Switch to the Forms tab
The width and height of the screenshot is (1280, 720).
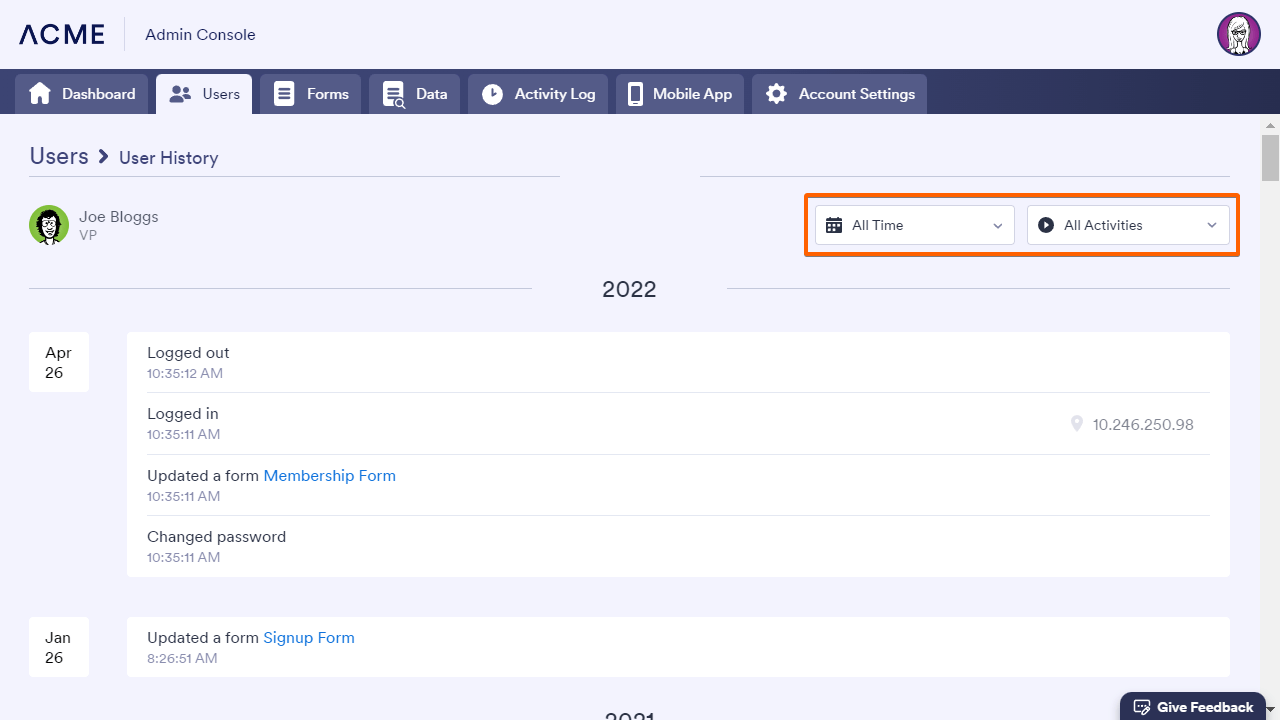point(311,94)
